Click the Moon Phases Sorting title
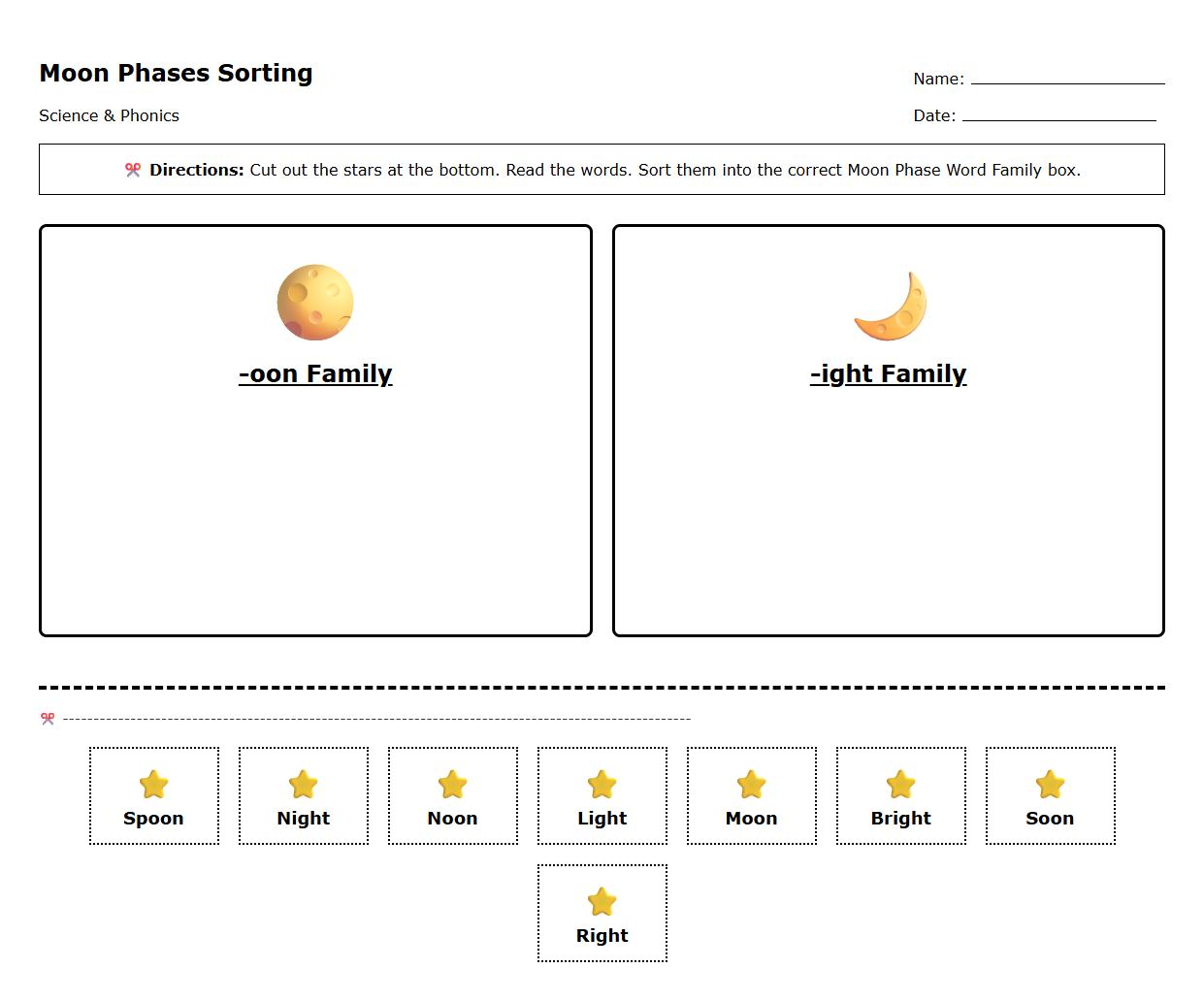The height and width of the screenshot is (1001, 1204). click(176, 73)
